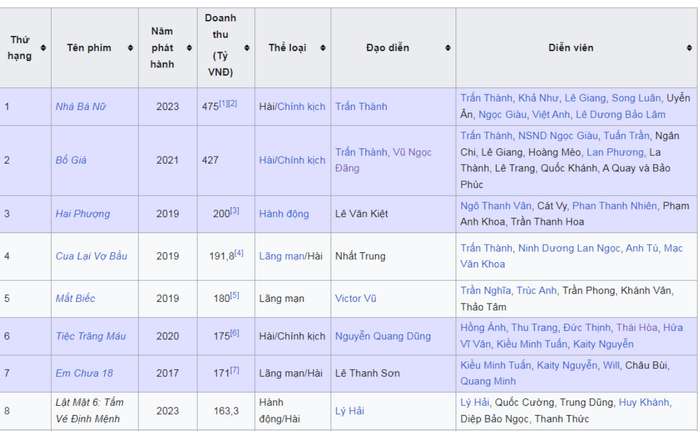Click footnote [5] next to 180
This screenshot has height=438, width=700.
pos(235,296)
